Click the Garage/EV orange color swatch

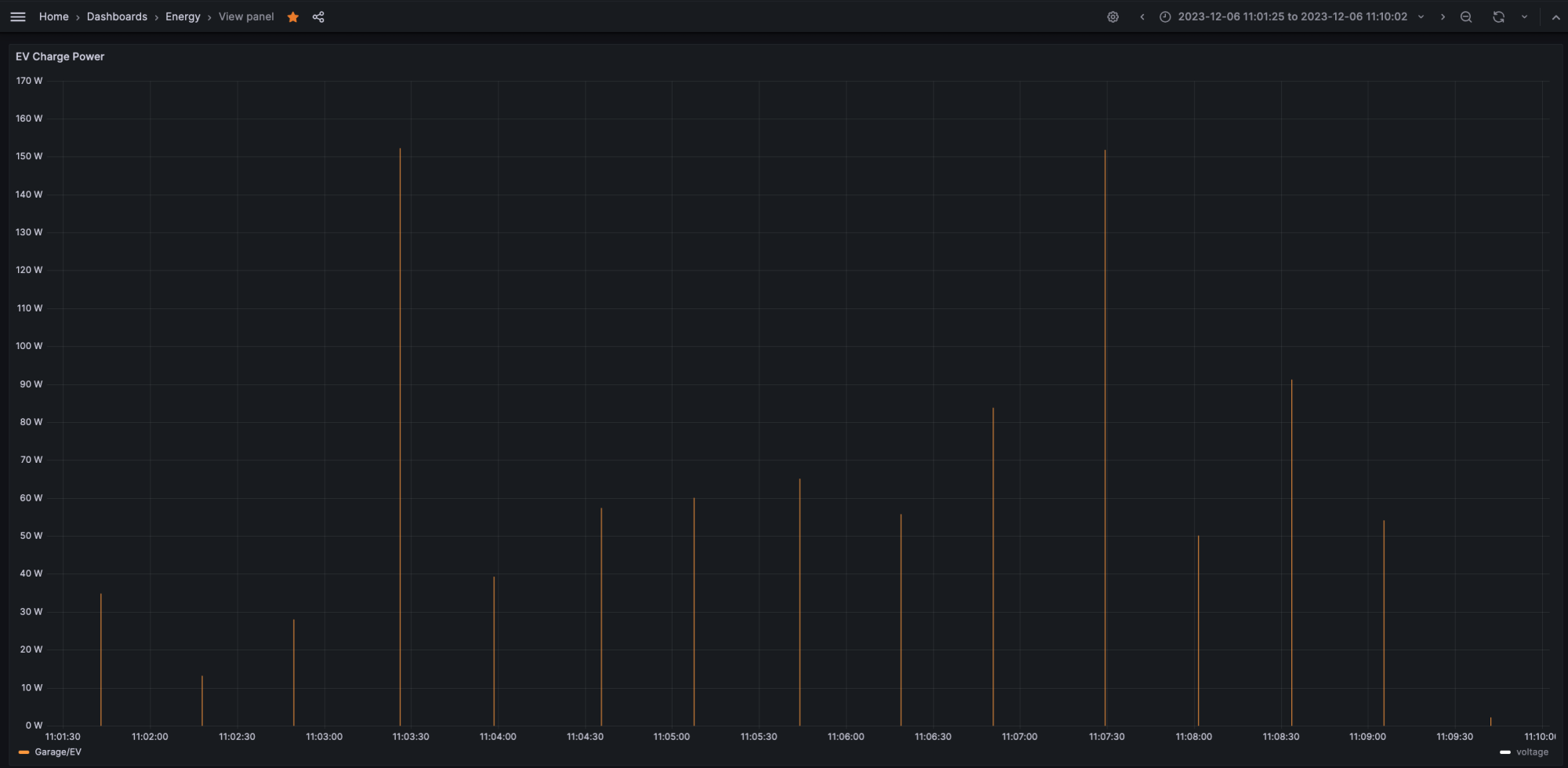[24, 752]
